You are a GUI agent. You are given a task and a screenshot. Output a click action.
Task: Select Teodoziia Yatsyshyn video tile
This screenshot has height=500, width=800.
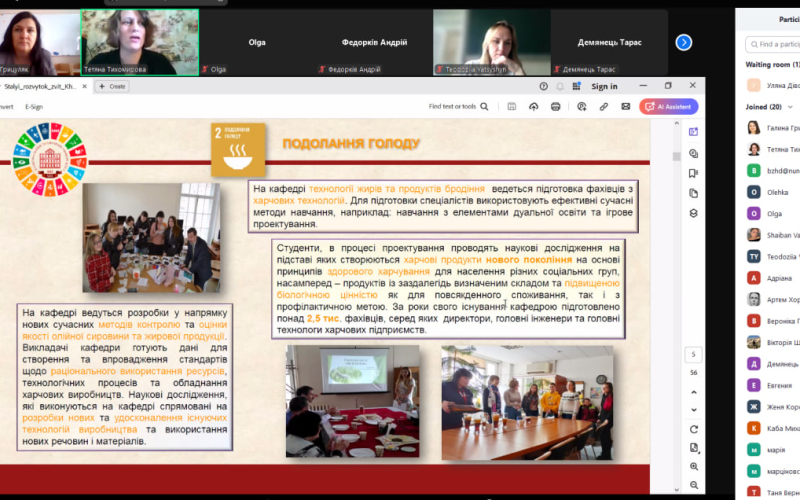click(492, 42)
